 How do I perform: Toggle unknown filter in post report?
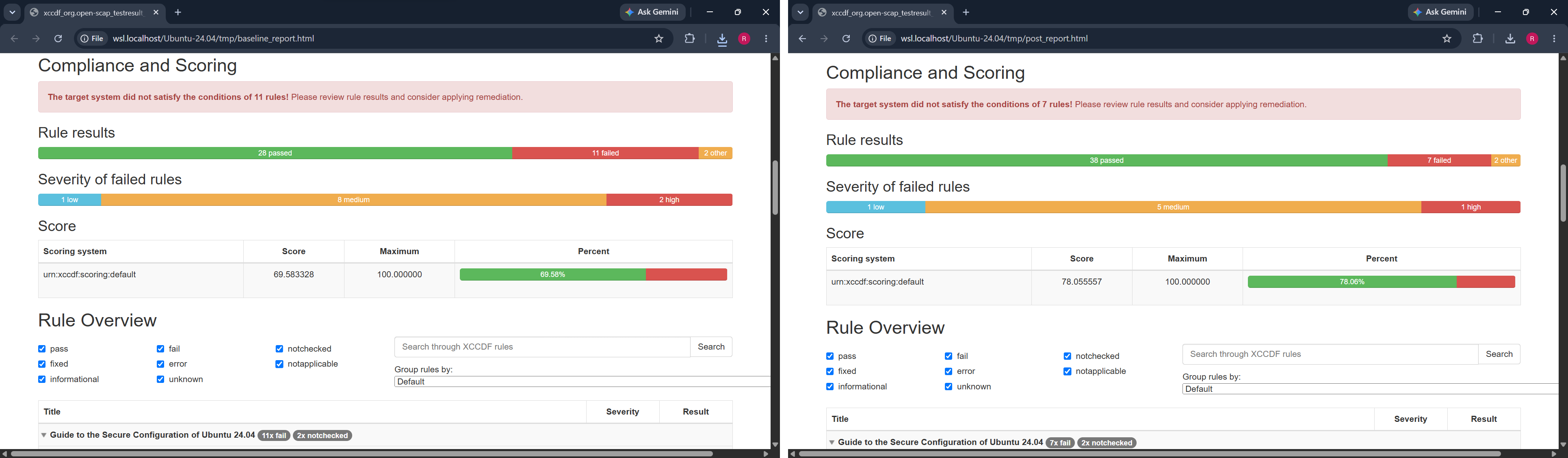[949, 386]
